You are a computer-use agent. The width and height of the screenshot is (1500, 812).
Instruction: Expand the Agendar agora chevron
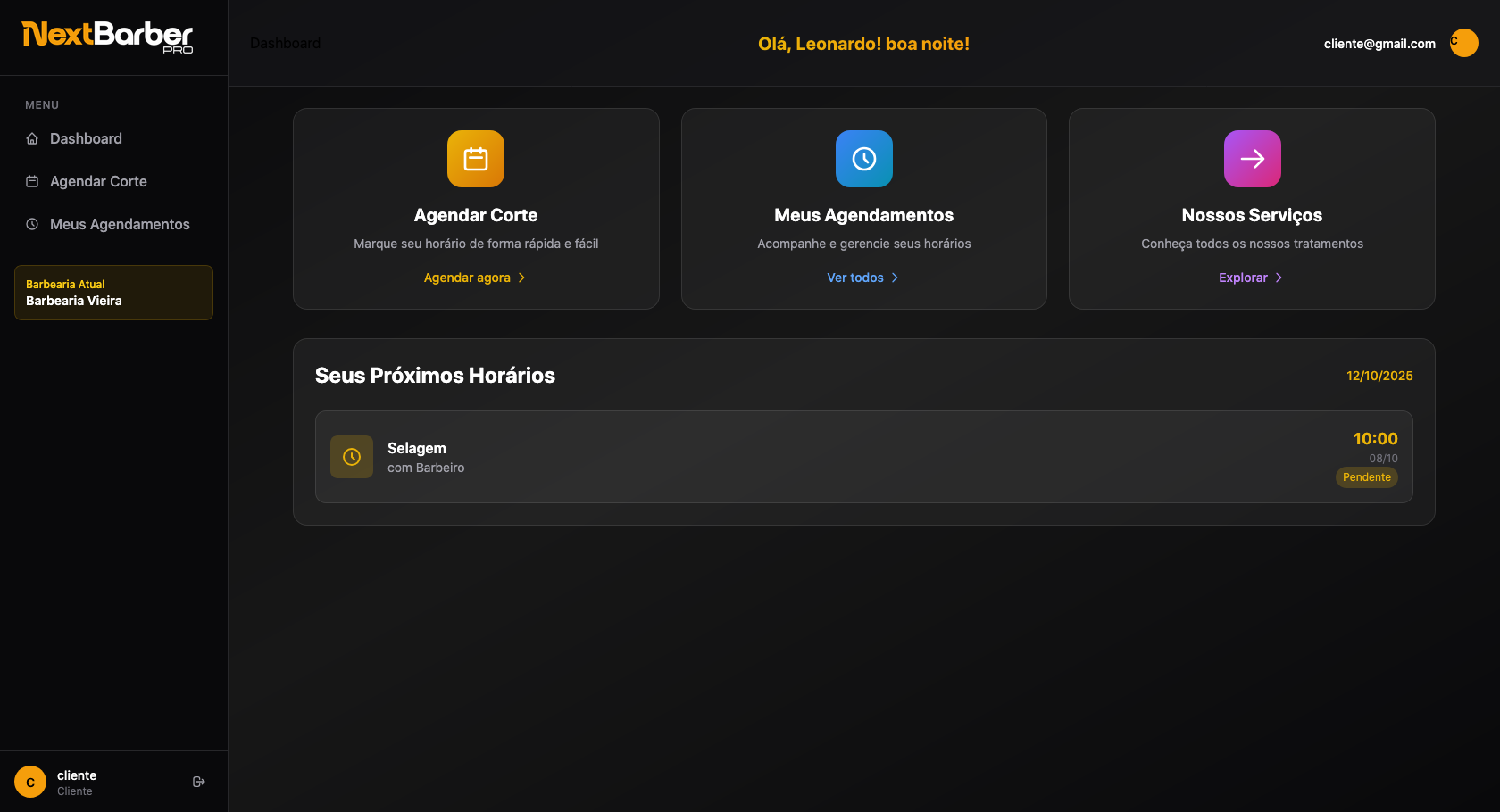point(522,278)
